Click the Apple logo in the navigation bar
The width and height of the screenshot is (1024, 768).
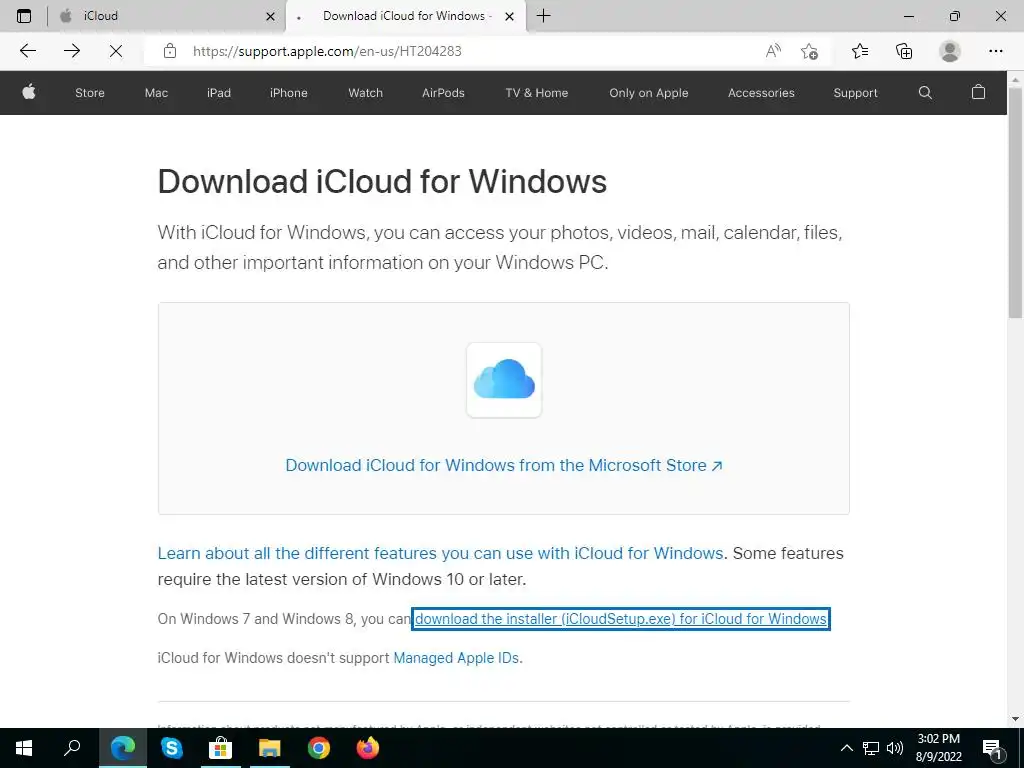click(x=29, y=92)
